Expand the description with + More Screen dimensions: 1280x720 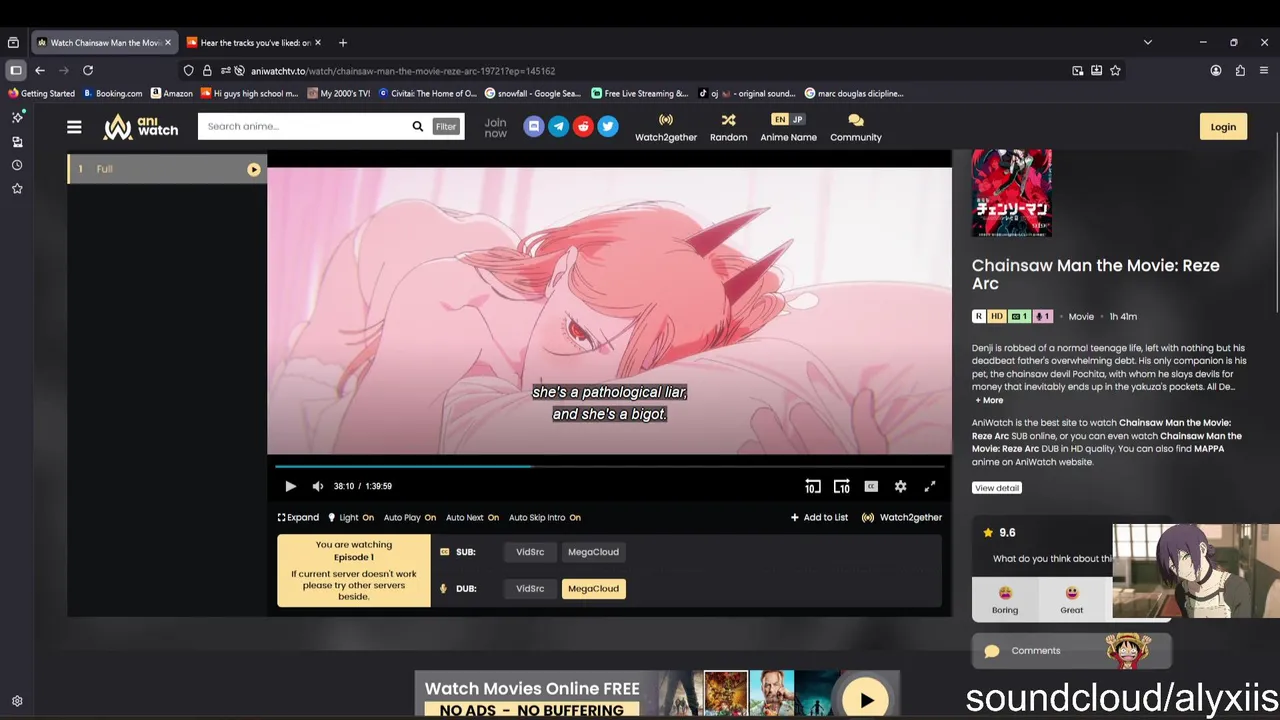(989, 400)
